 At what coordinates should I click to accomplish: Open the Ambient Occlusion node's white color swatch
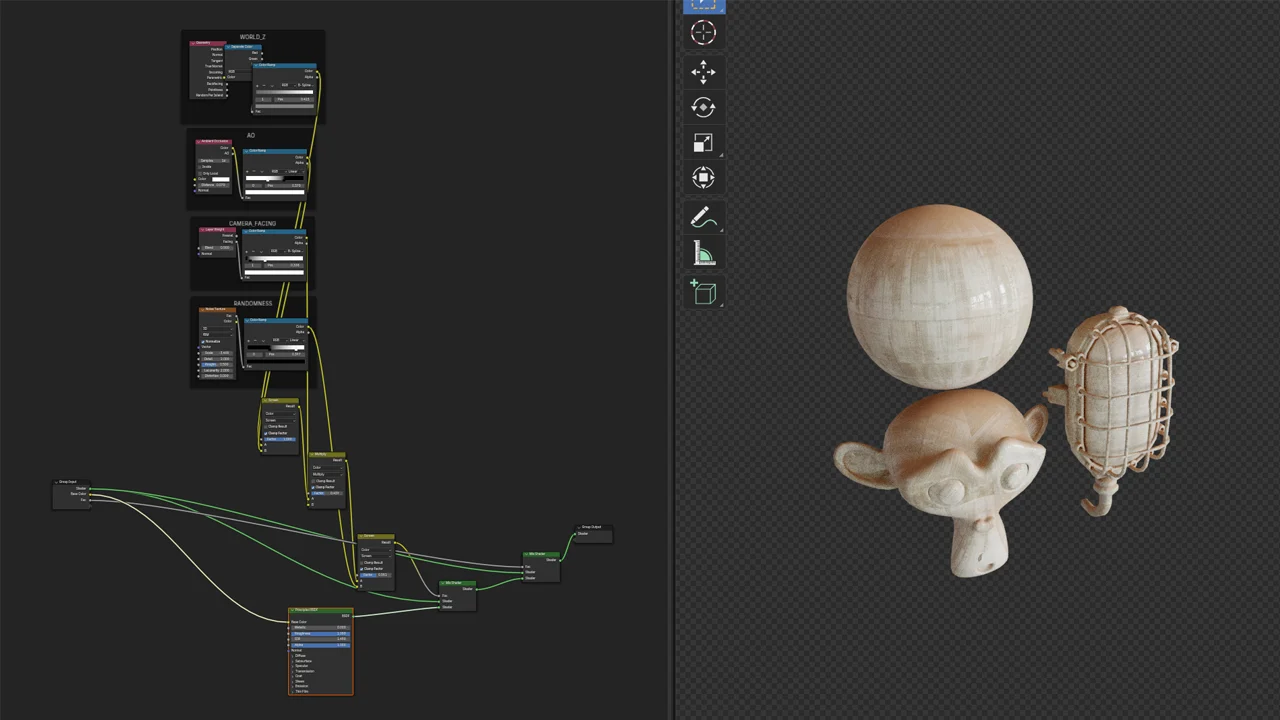(221, 179)
